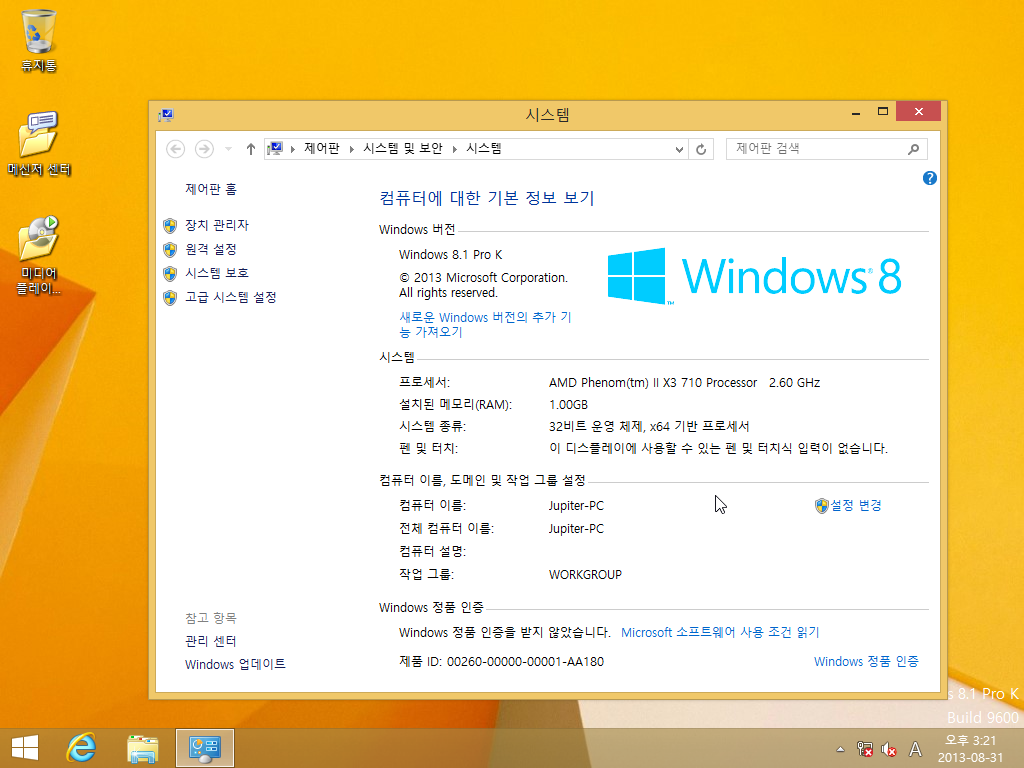Viewport: 1024px width, 768px height.
Task: Open the Recycle Bin desktop icon
Action: click(x=39, y=39)
